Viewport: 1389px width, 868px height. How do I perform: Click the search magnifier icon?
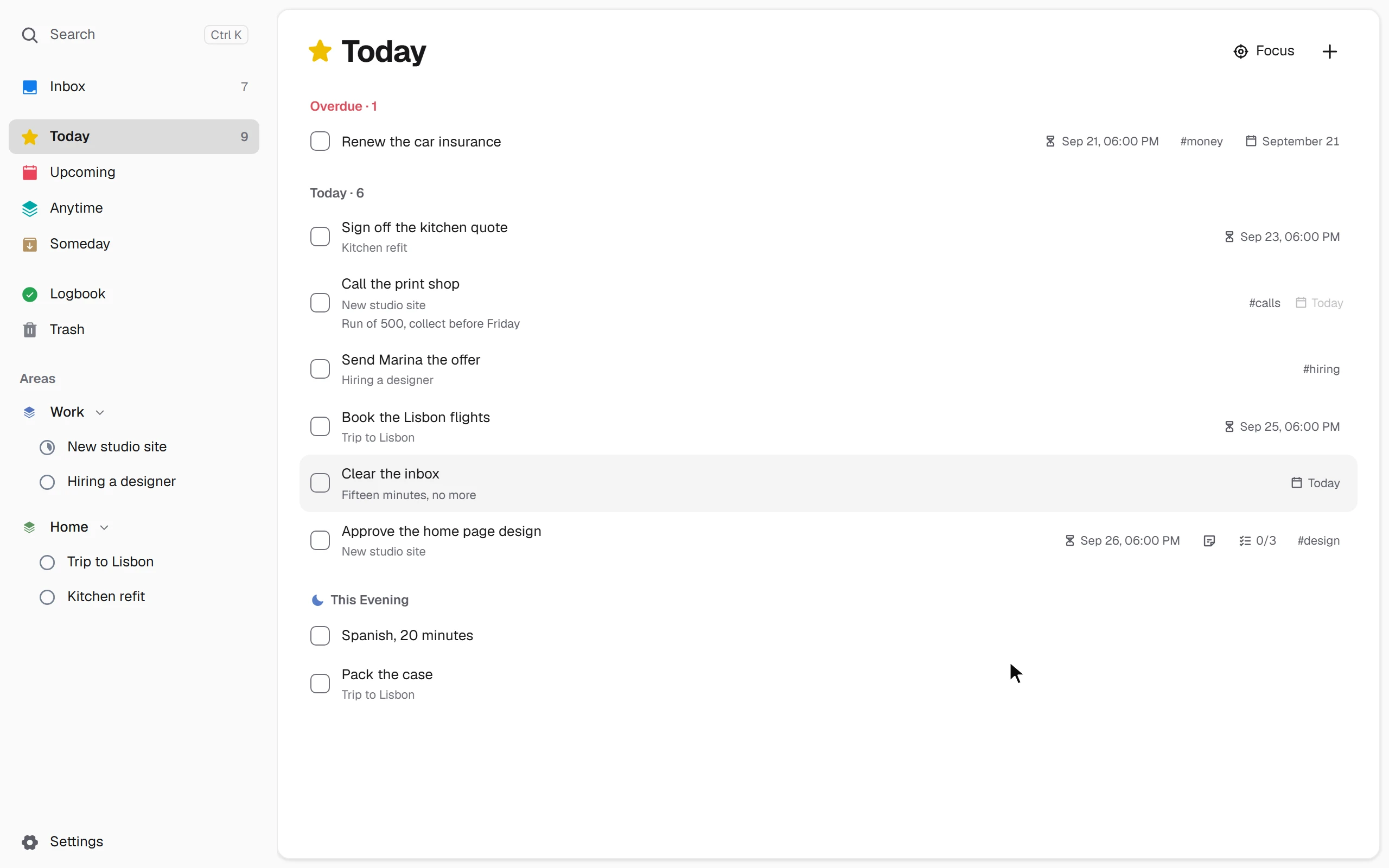pyautogui.click(x=29, y=35)
